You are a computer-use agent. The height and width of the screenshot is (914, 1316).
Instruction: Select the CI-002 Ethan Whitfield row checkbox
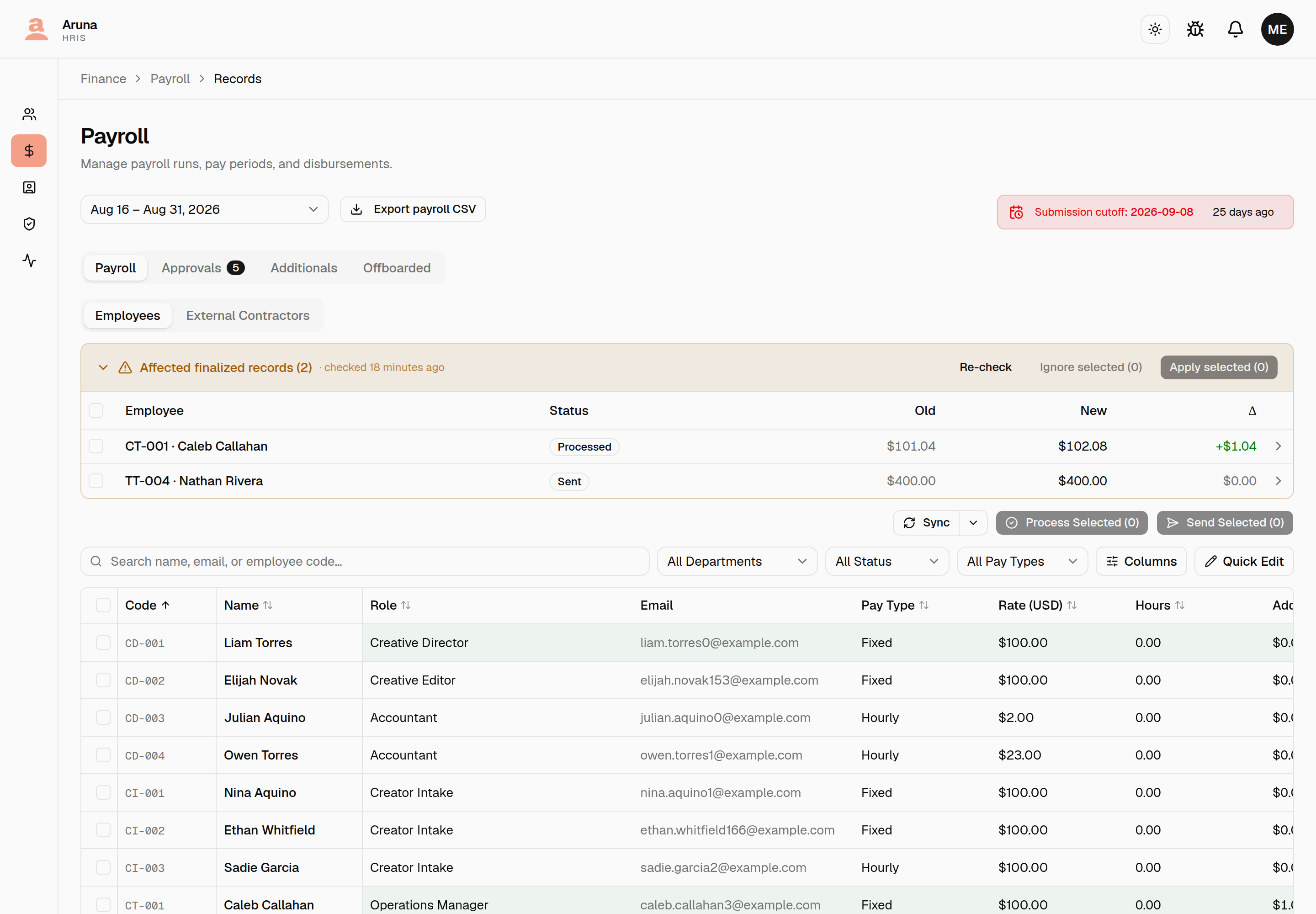103,830
